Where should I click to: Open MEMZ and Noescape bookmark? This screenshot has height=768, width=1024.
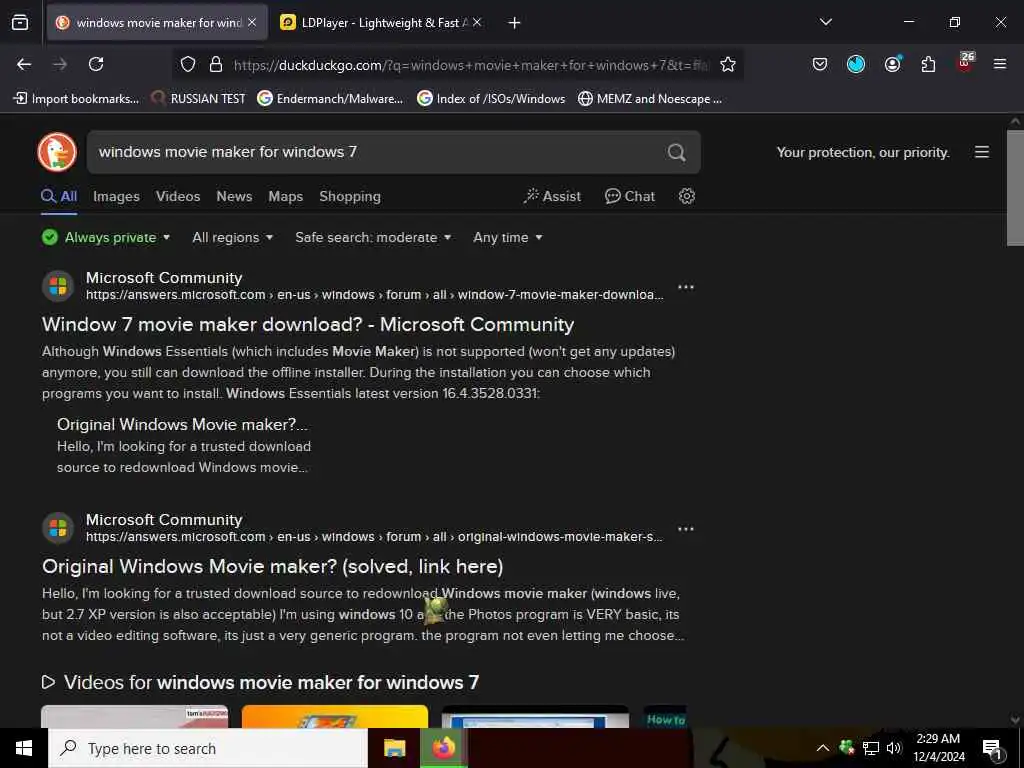click(650, 99)
